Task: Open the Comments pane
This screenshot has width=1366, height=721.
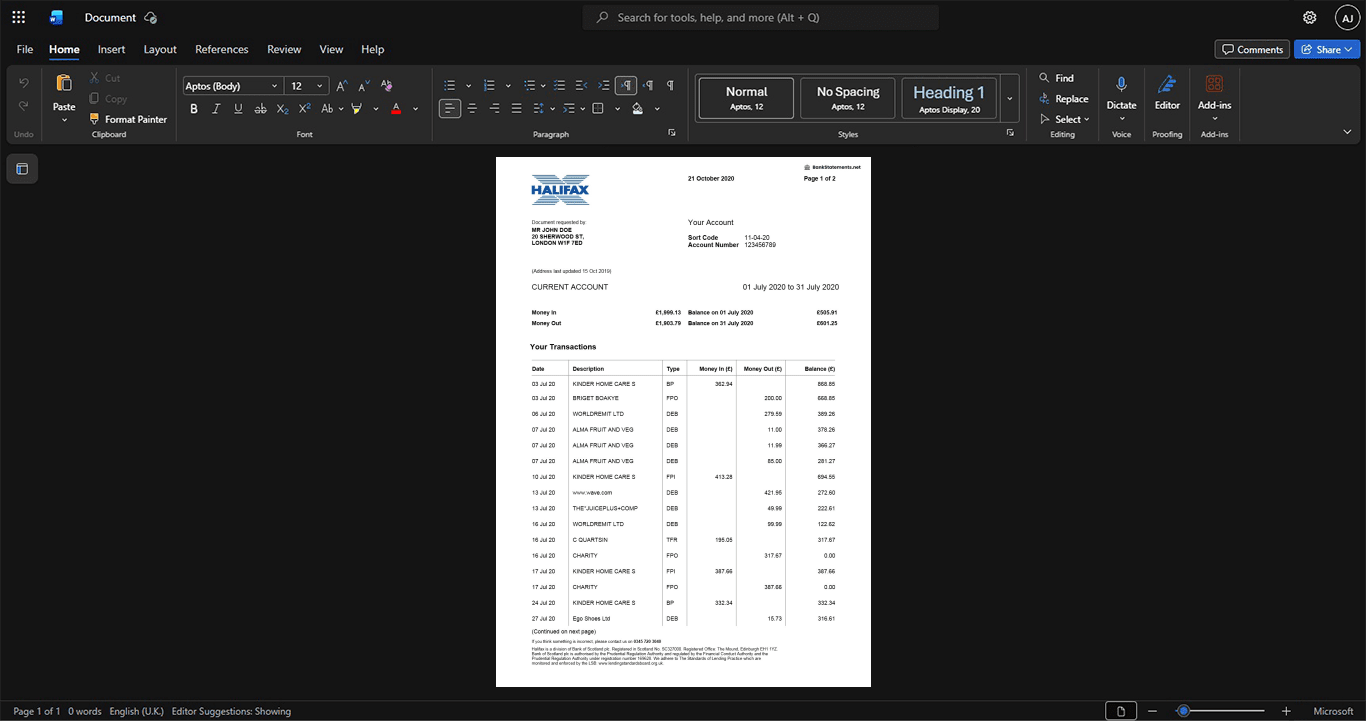Action: click(1252, 49)
